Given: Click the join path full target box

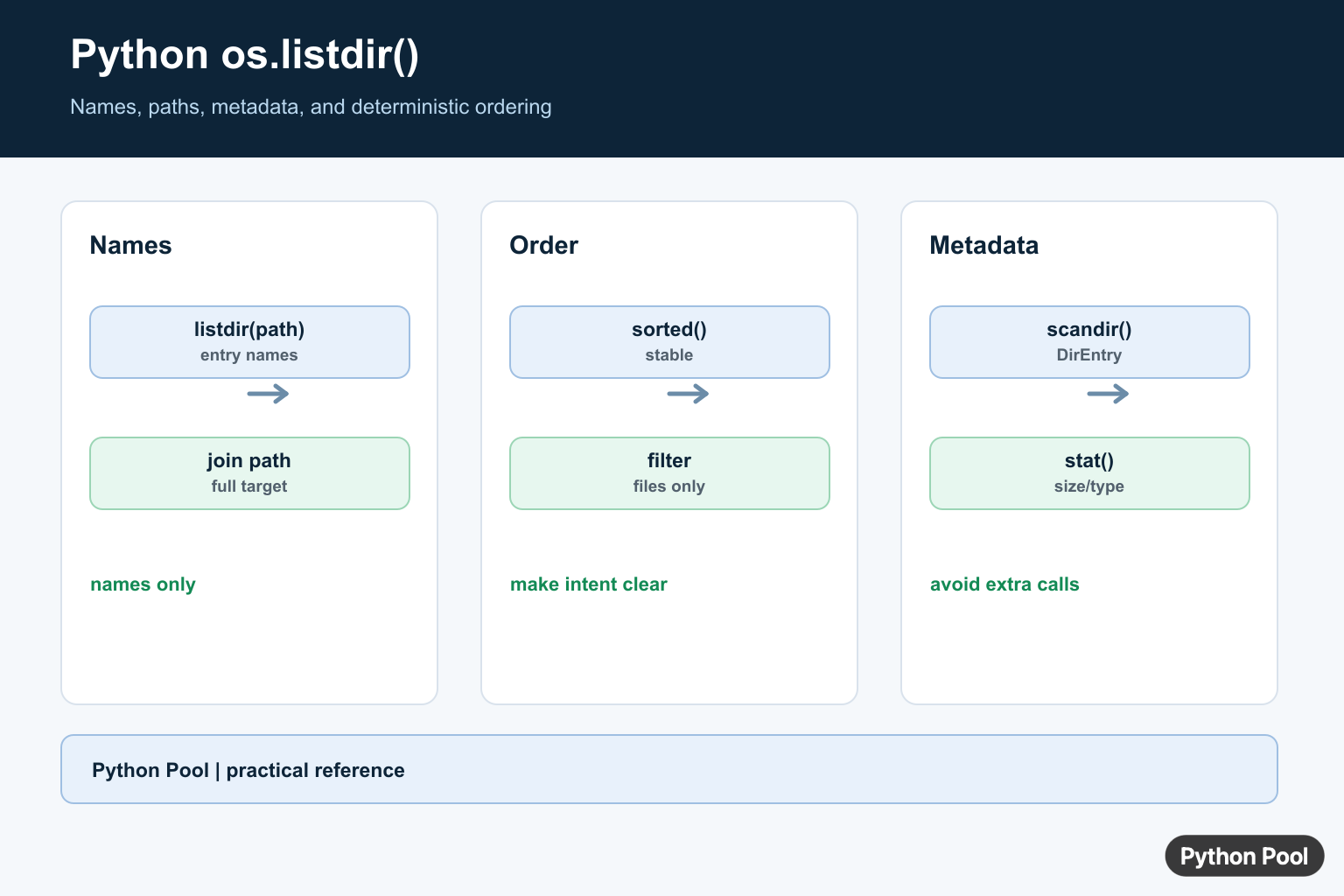Looking at the screenshot, I should pos(249,473).
